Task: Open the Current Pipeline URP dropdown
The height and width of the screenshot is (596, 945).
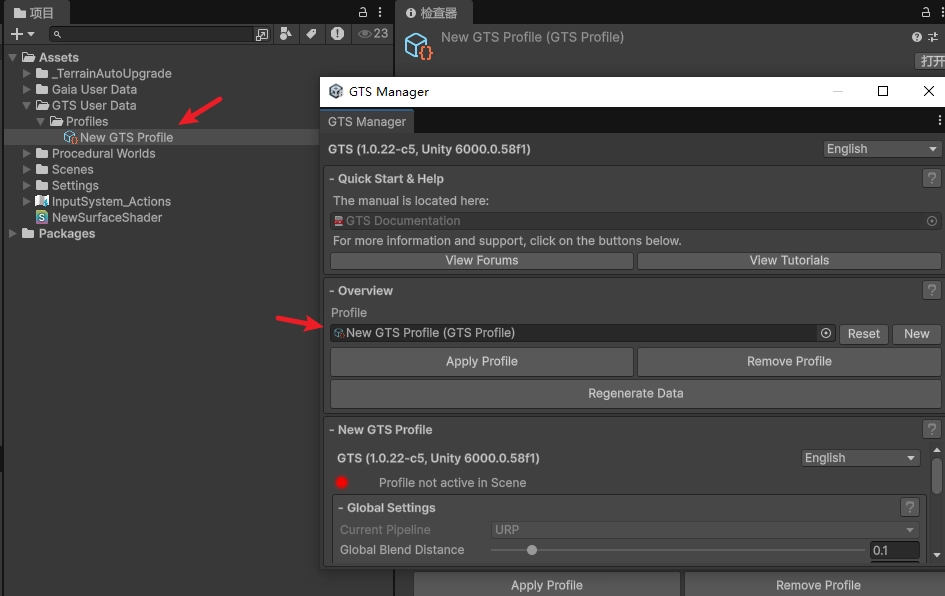Action: pyautogui.click(x=705, y=530)
